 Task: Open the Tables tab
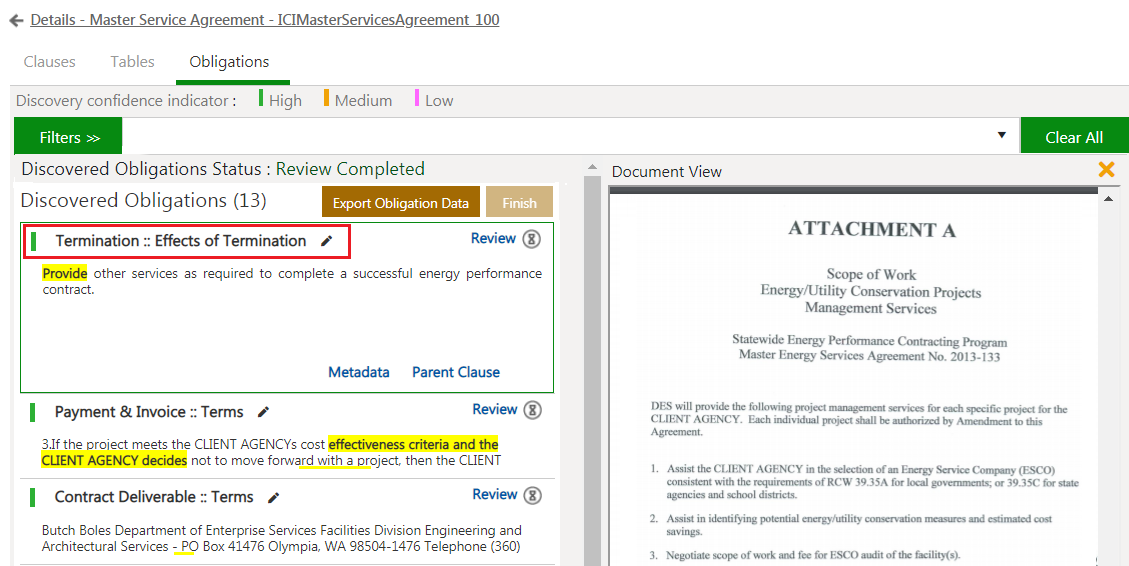click(x=132, y=62)
